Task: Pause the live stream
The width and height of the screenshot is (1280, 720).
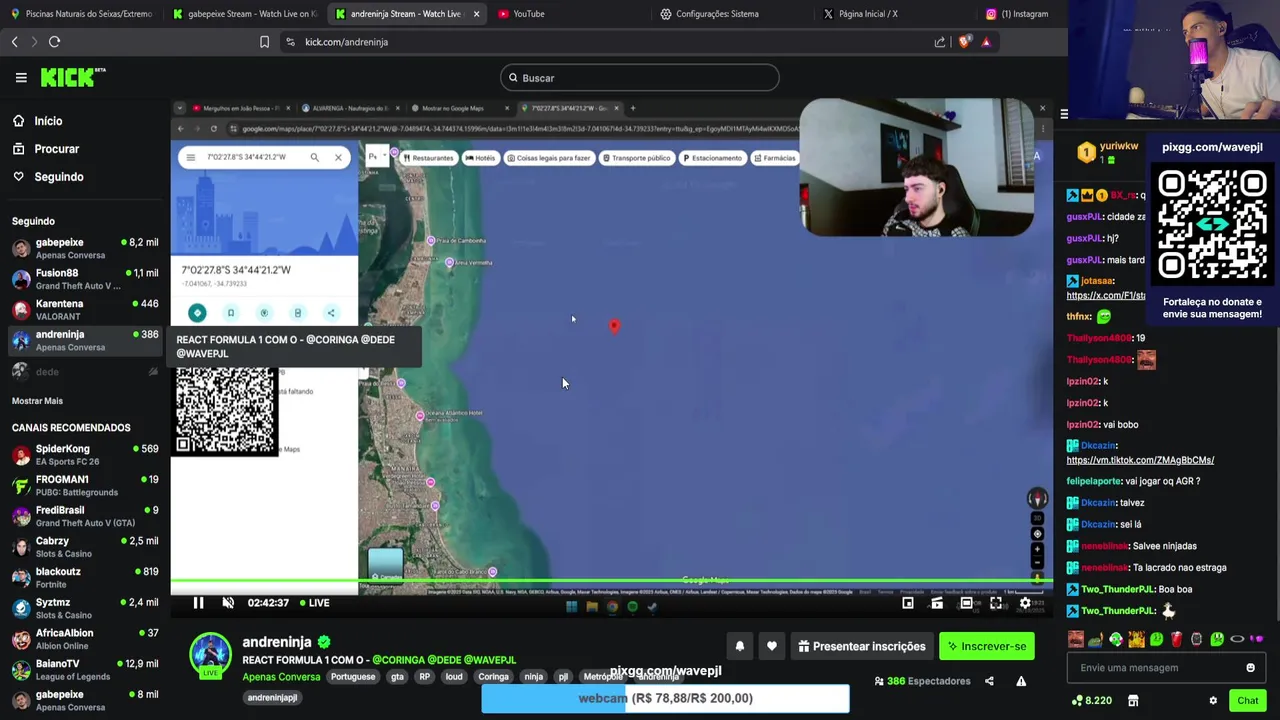Action: click(198, 603)
